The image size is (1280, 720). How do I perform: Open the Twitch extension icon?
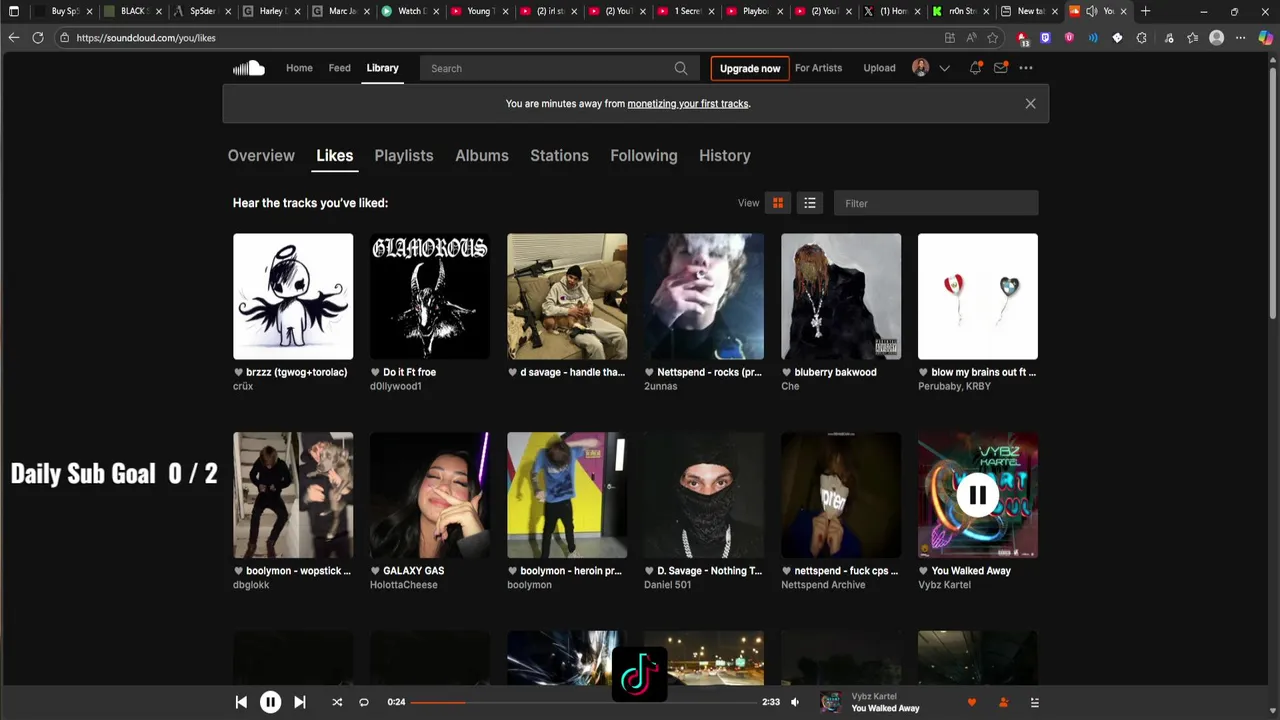1045,38
